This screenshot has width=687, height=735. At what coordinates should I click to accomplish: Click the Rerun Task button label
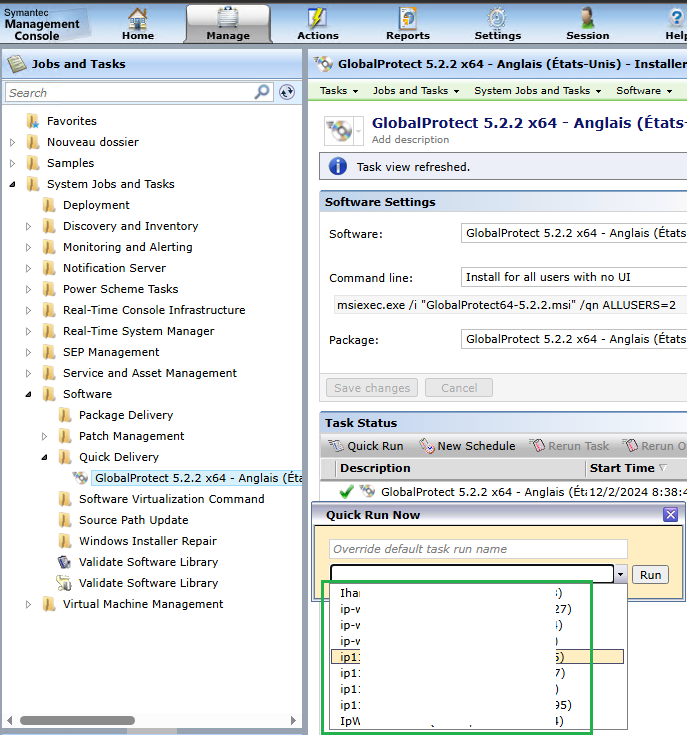(x=578, y=446)
